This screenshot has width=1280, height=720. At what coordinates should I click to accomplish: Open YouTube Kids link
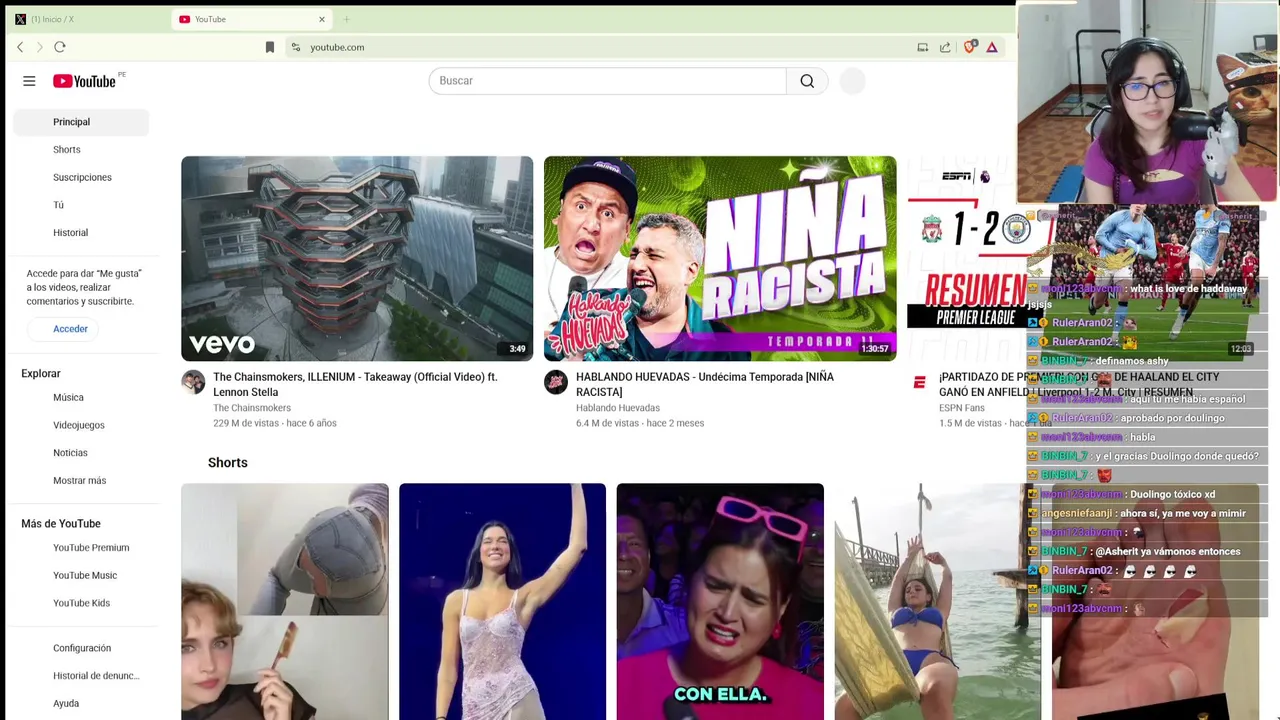[81, 603]
